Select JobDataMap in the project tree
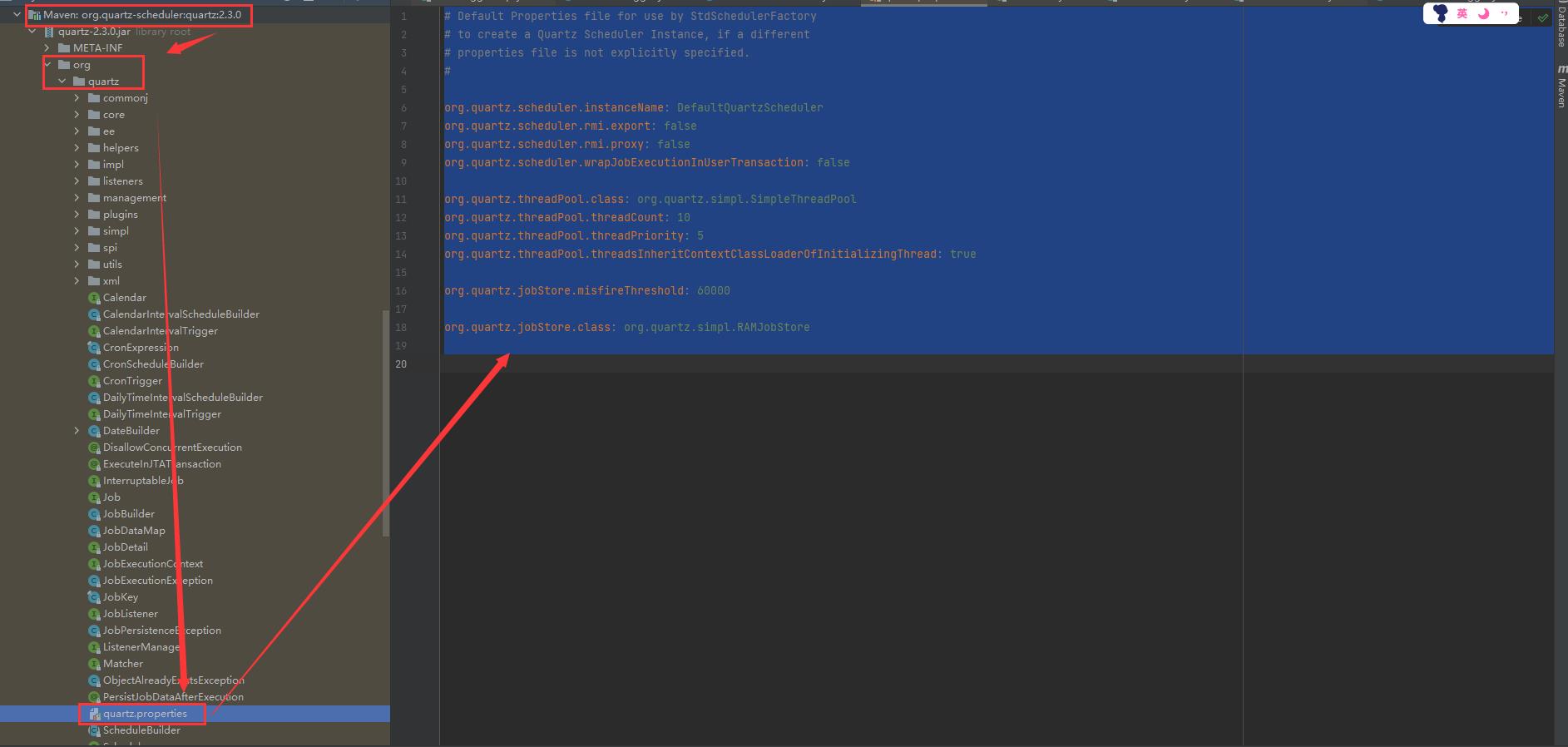The image size is (1568, 747). click(134, 530)
